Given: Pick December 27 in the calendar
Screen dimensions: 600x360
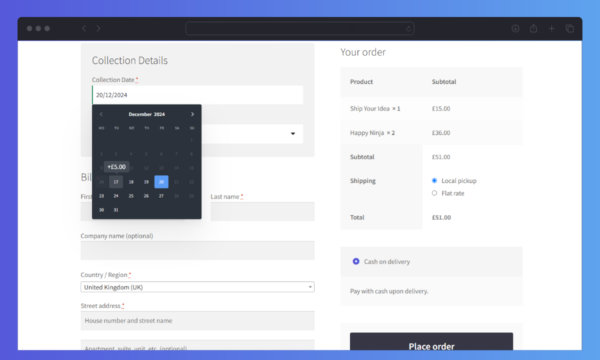Looking at the screenshot, I should 161,196.
